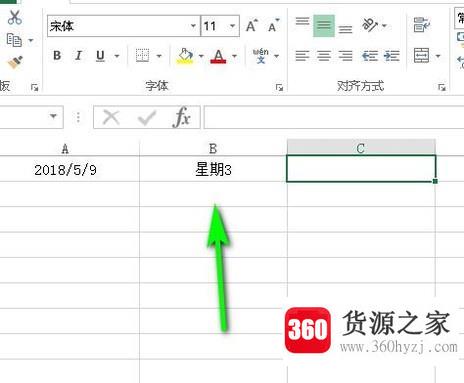Screen dimensions: 464x383
Task: Toggle the highlighted middle vertical alignment
Action: tap(324, 25)
